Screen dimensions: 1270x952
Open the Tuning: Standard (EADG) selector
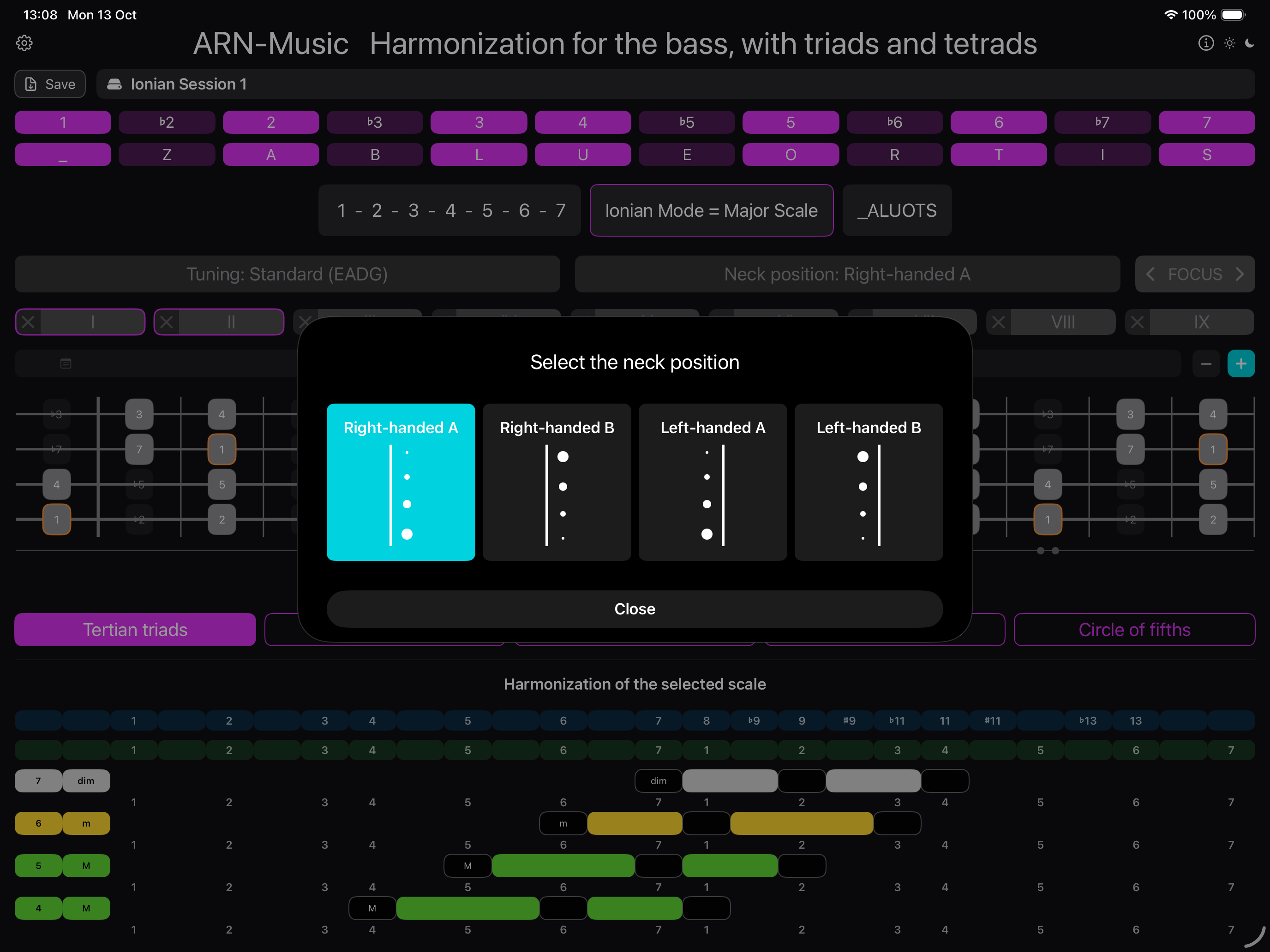pos(287,274)
